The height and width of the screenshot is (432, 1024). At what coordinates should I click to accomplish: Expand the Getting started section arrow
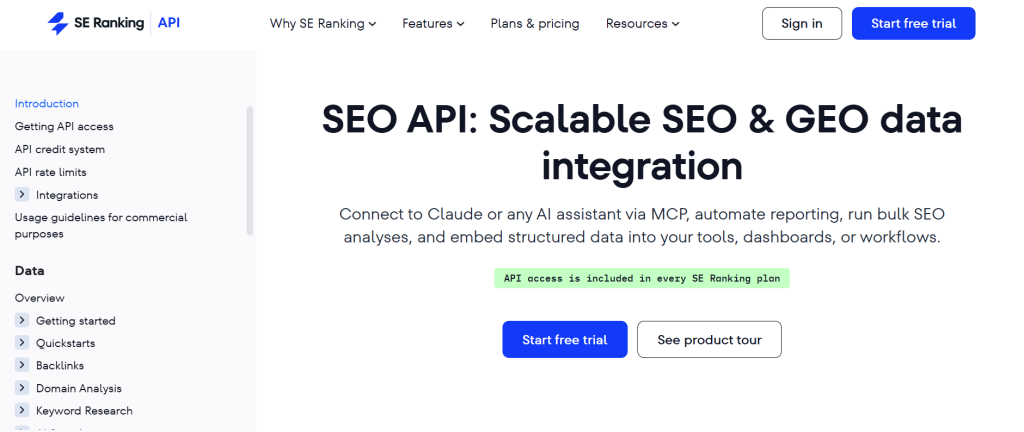[x=22, y=320]
